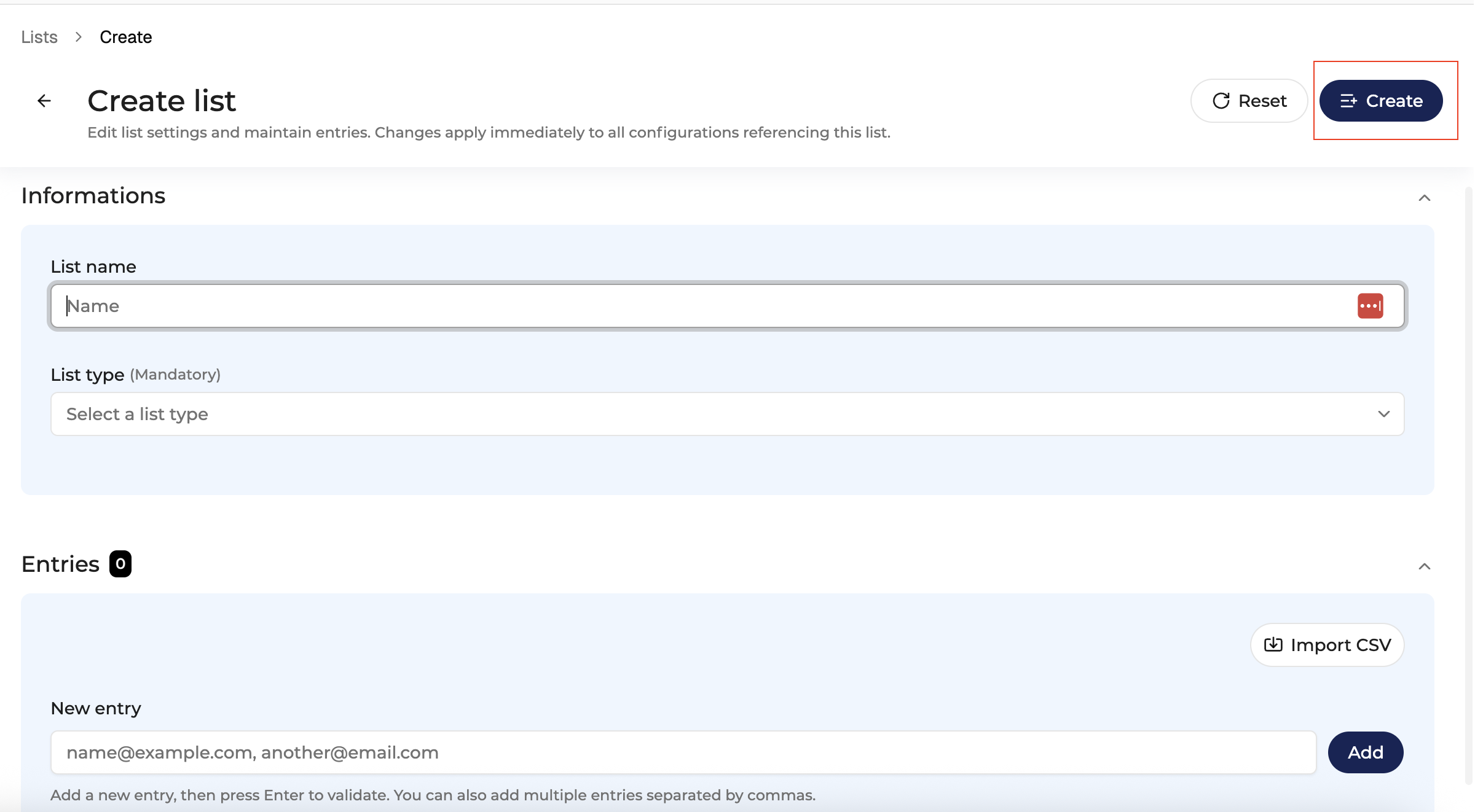Viewport: 1475px width, 812px height.
Task: Click the New entry email input
Action: tap(682, 752)
